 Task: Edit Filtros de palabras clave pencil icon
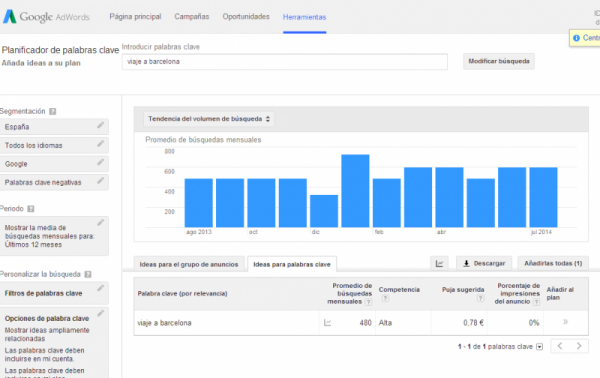[x=100, y=288]
